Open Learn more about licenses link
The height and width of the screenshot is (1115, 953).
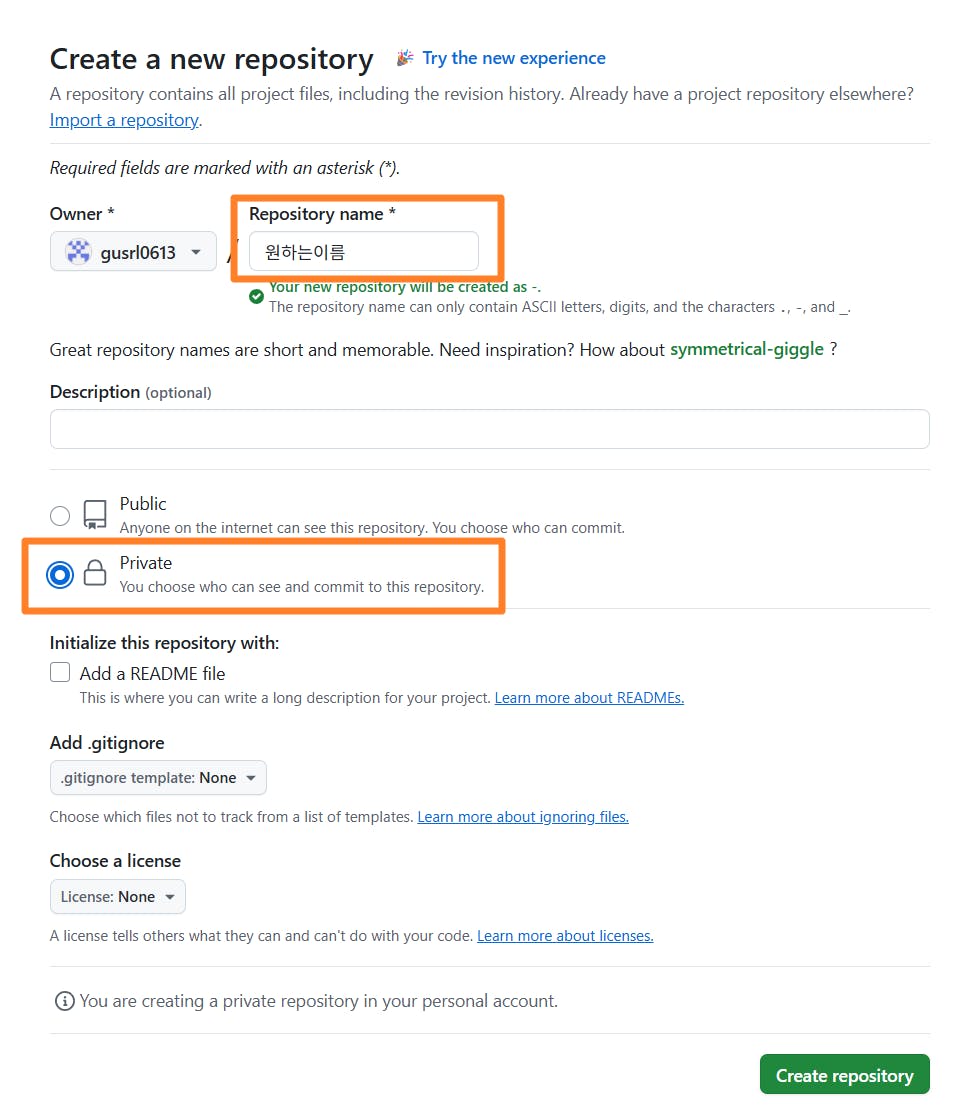pyautogui.click(x=565, y=936)
